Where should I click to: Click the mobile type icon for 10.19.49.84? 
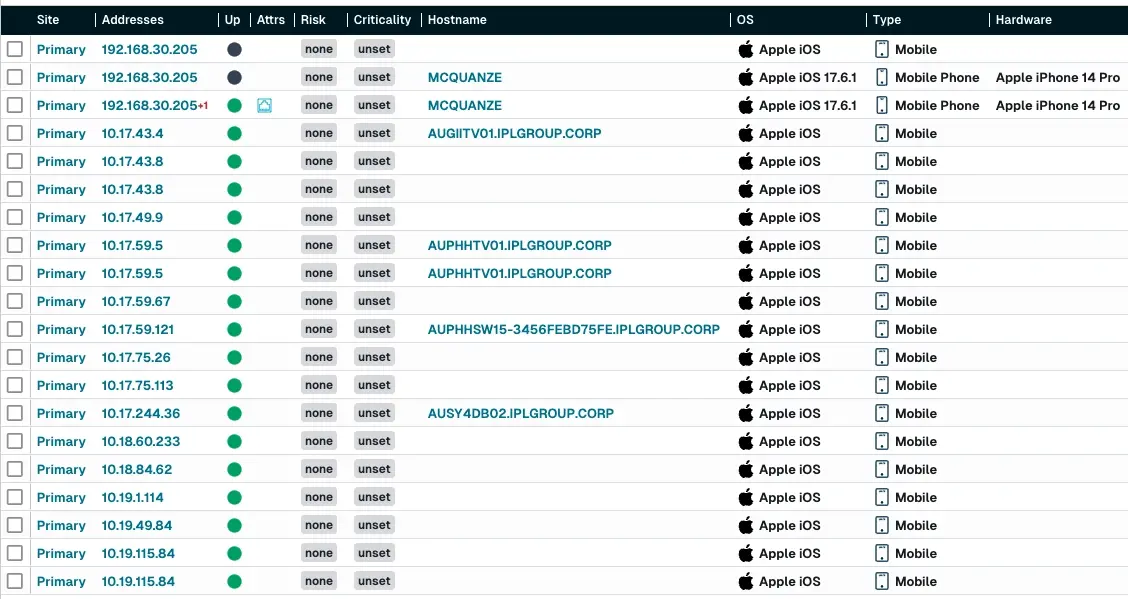(x=882, y=525)
